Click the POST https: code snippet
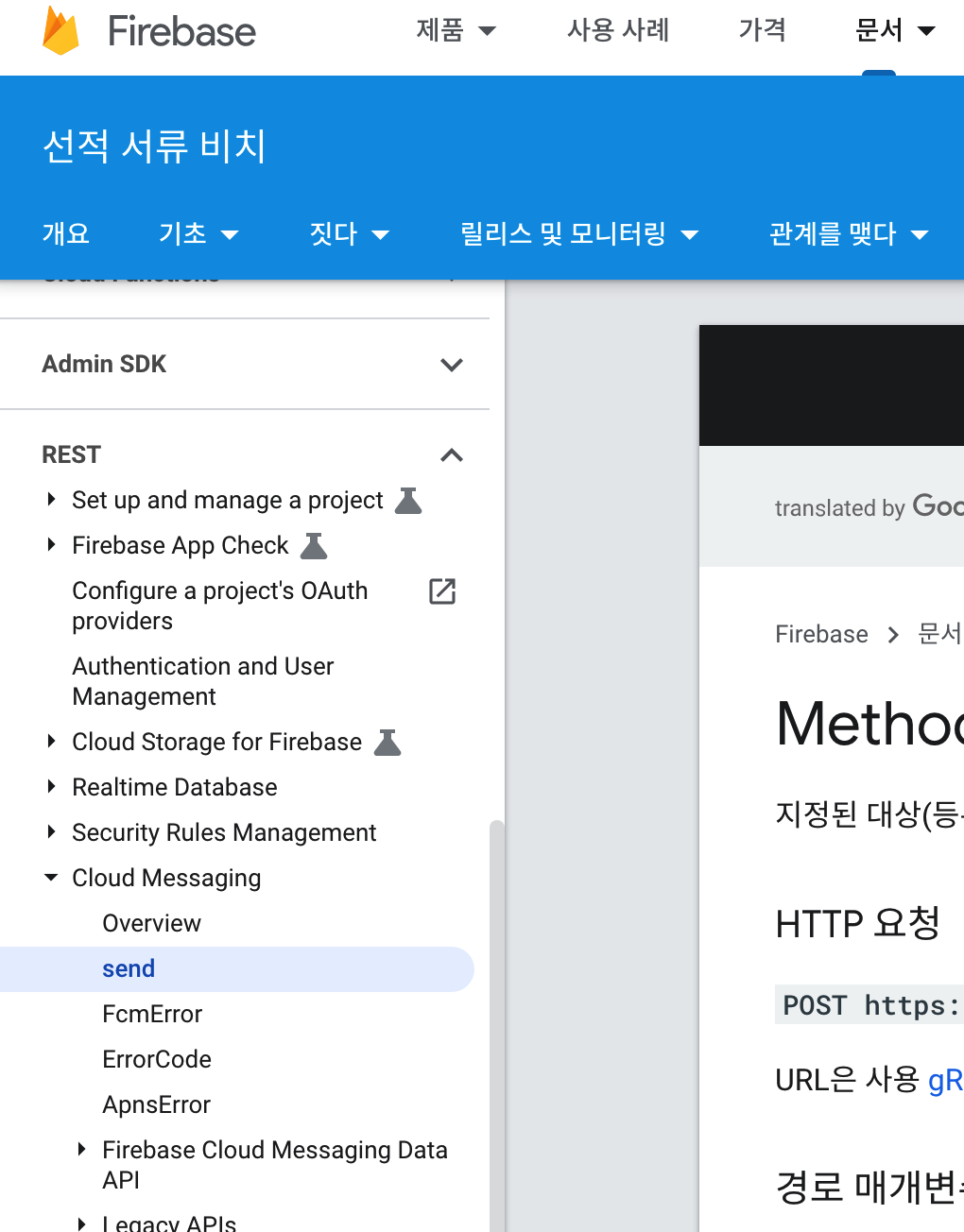This screenshot has height=1232, width=964. 869,1005
